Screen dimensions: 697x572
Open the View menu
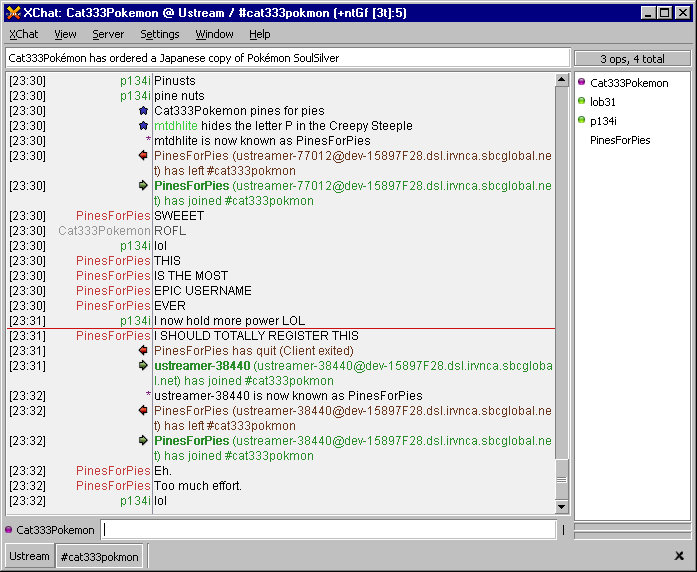[x=65, y=34]
